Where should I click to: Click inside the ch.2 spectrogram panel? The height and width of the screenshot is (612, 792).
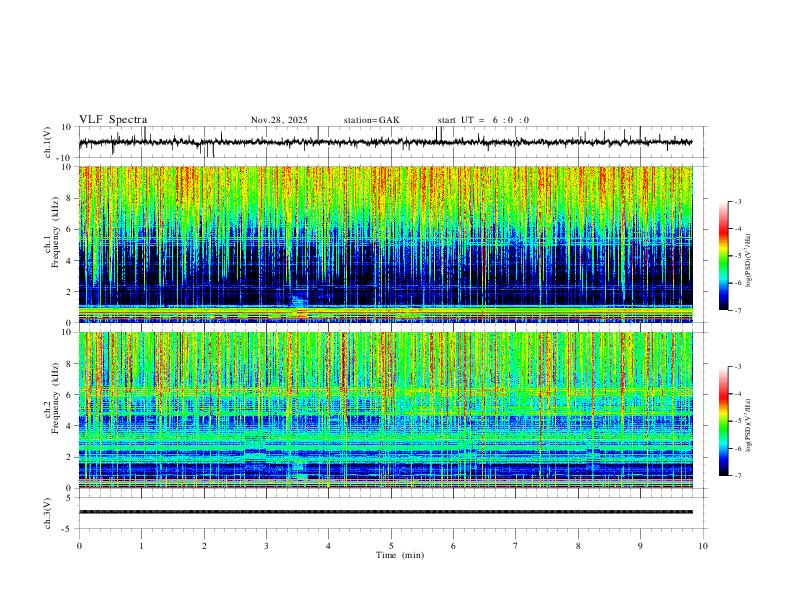coord(386,410)
